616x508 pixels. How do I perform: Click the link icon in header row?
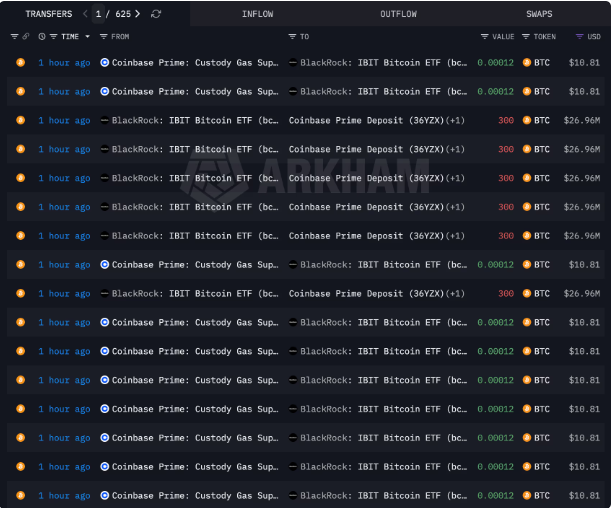point(26,36)
